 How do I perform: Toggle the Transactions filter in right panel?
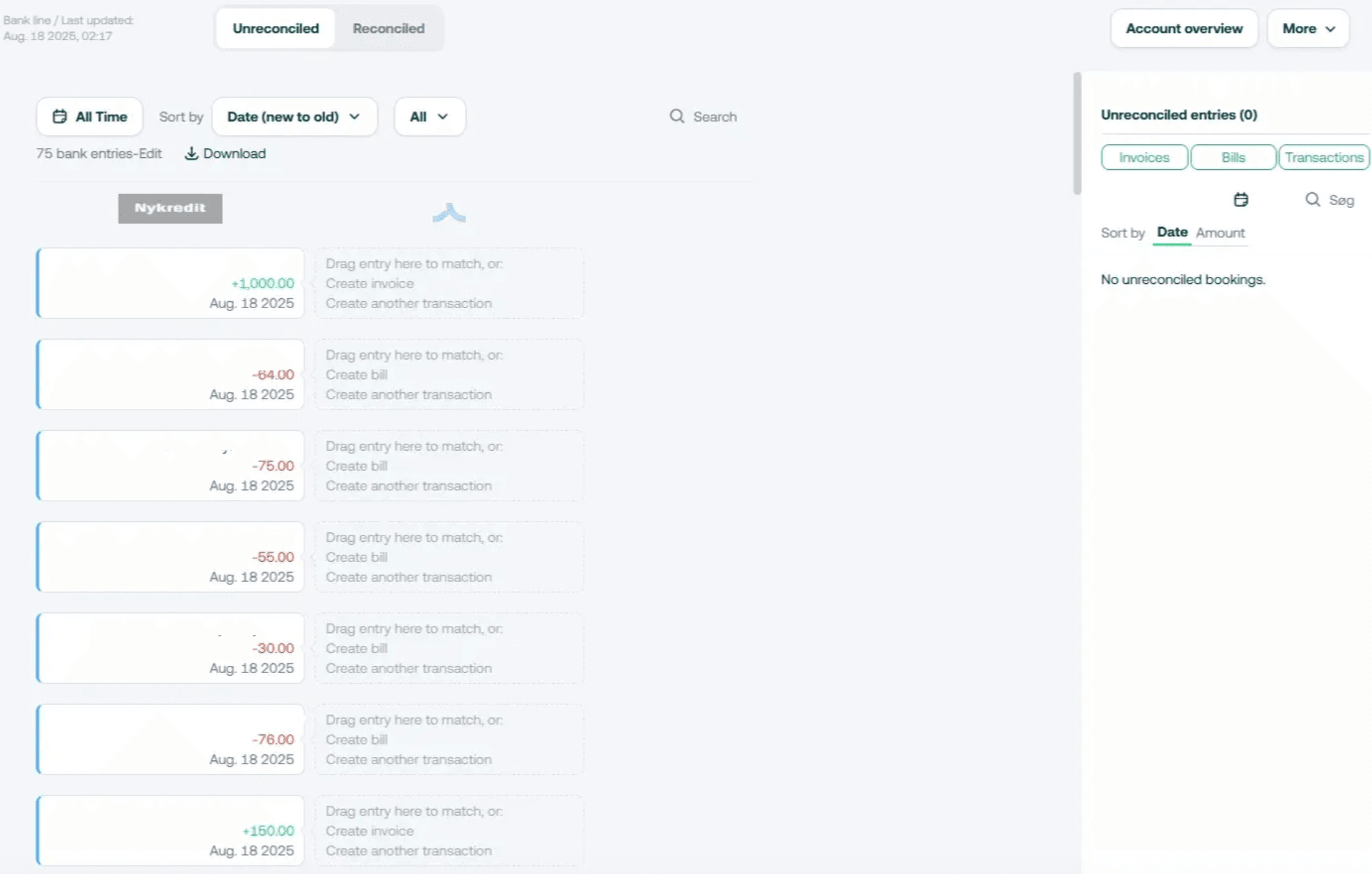point(1324,157)
